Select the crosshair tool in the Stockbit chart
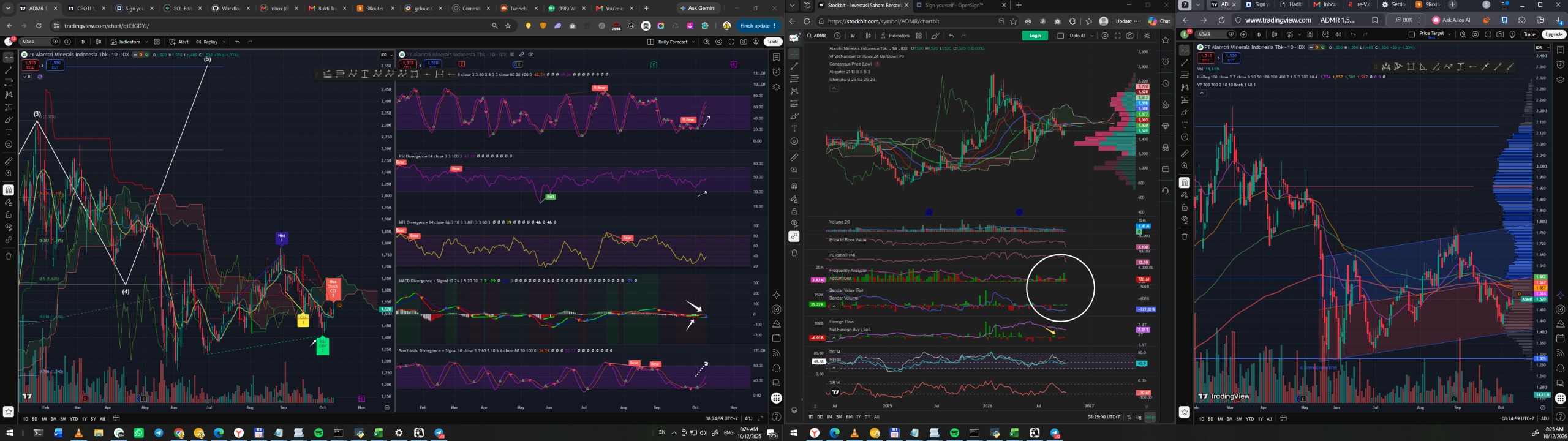 [794, 54]
